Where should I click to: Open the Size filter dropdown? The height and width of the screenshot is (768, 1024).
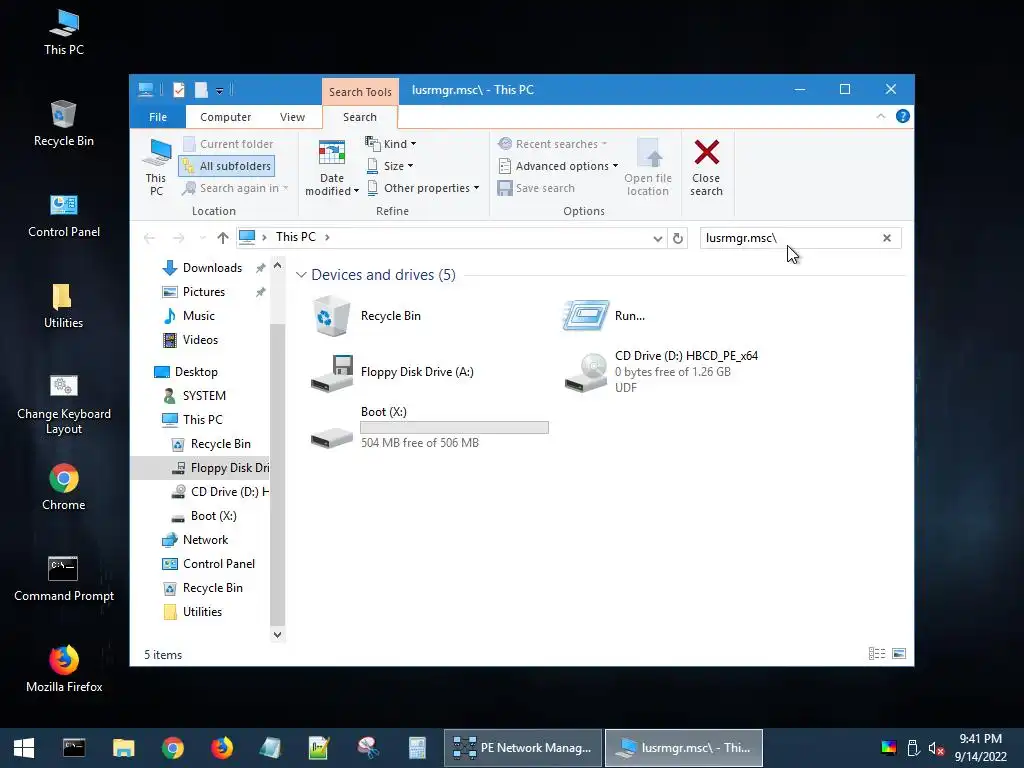pos(390,166)
